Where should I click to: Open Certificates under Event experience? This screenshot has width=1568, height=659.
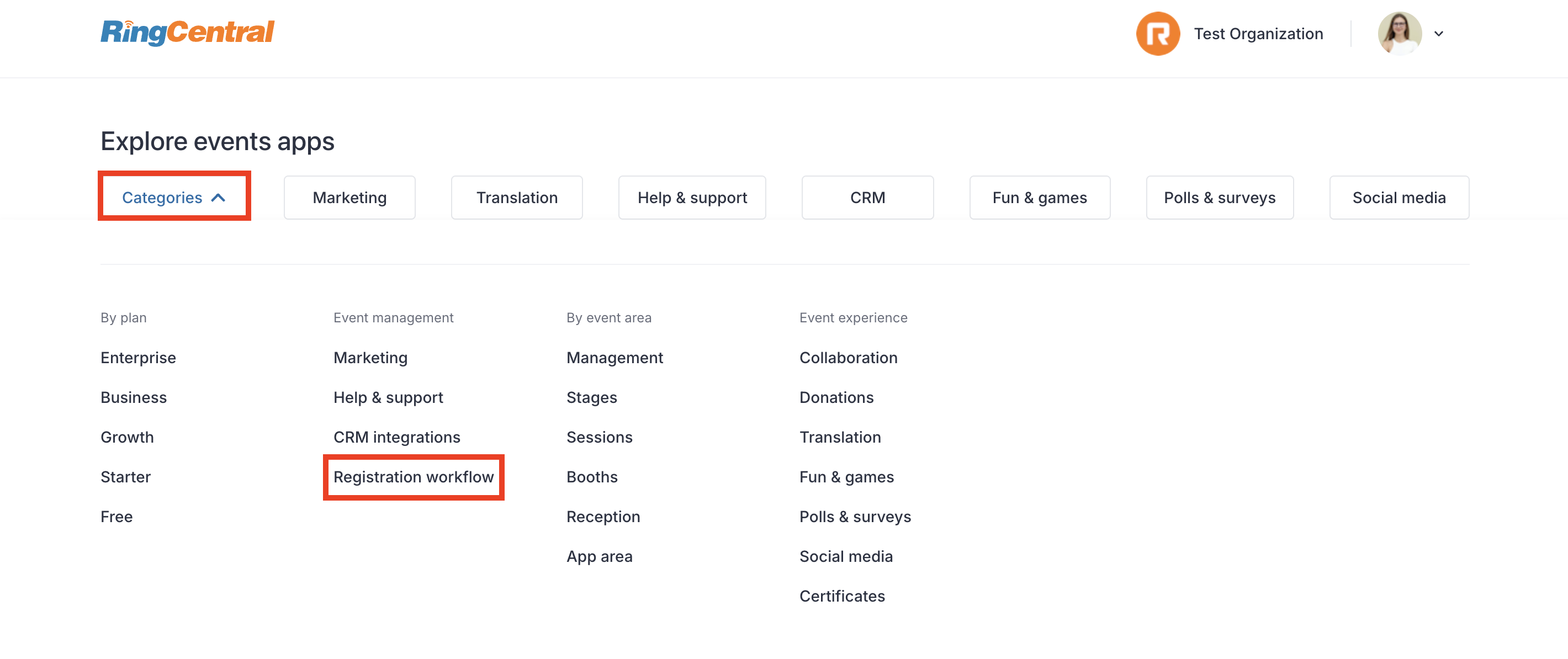click(842, 596)
